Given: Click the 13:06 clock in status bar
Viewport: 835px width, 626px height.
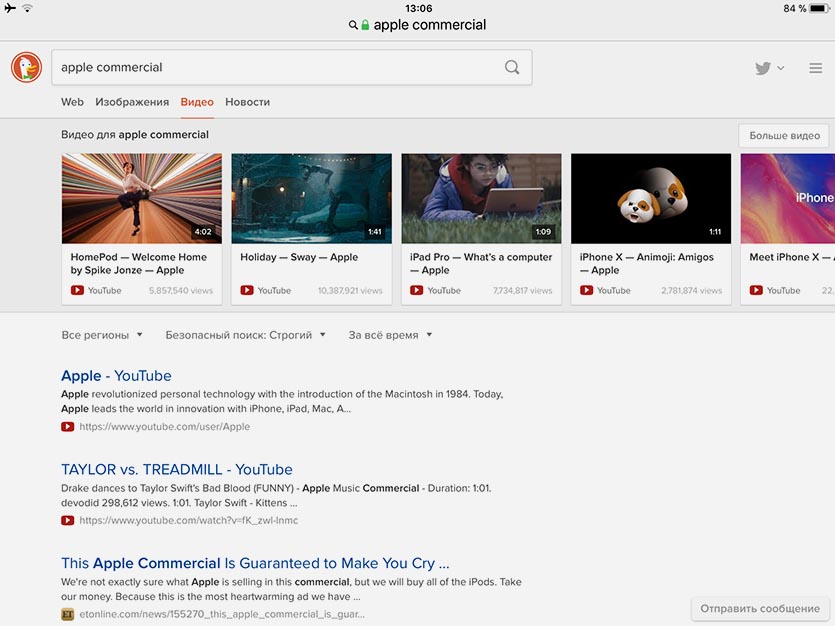Looking at the screenshot, I should [x=419, y=8].
